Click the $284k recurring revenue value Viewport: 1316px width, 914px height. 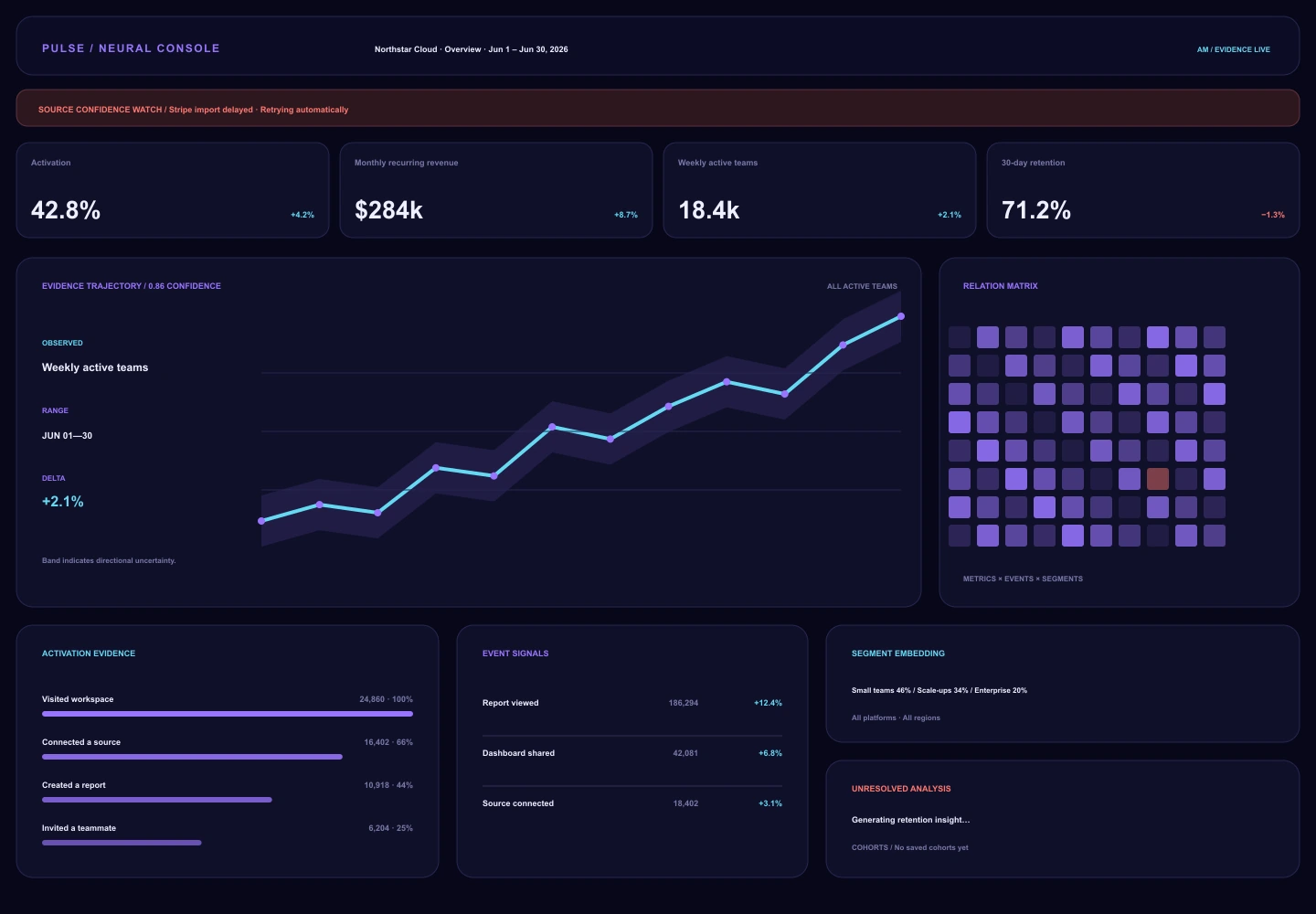388,210
